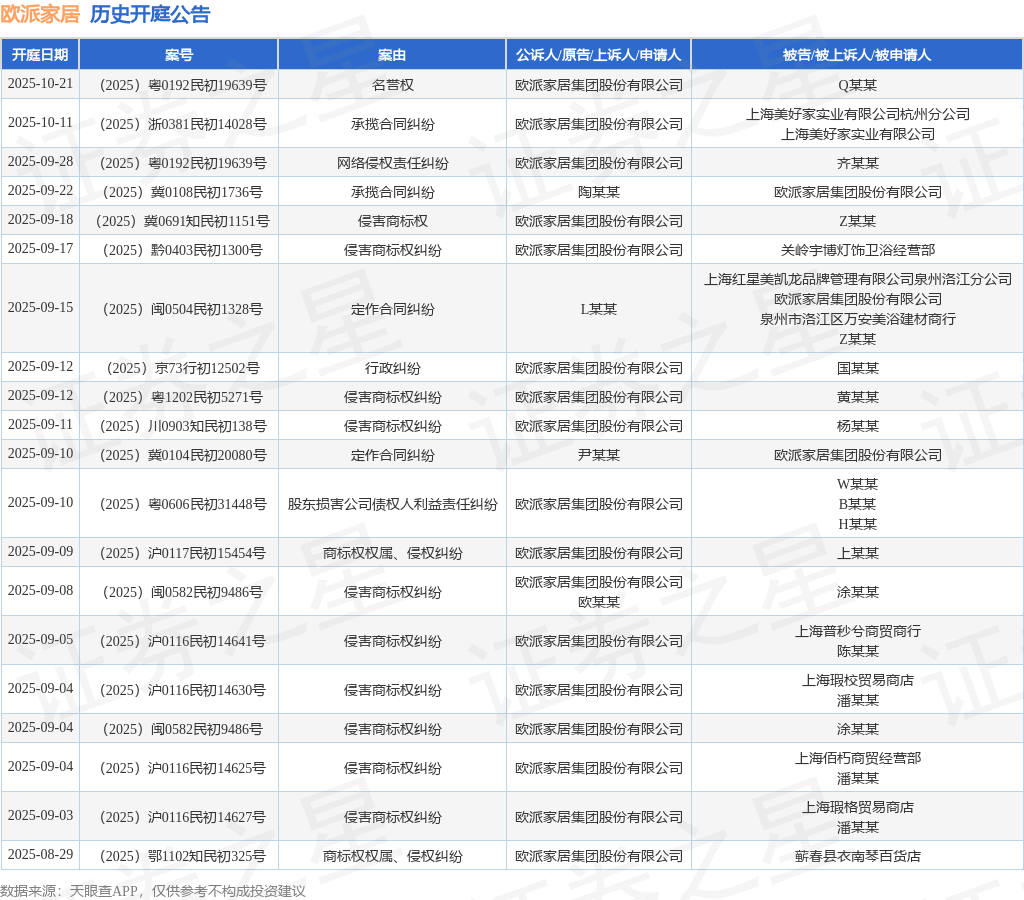Click the 名誉权 cause cell
The image size is (1024, 900).
pyautogui.click(x=392, y=85)
